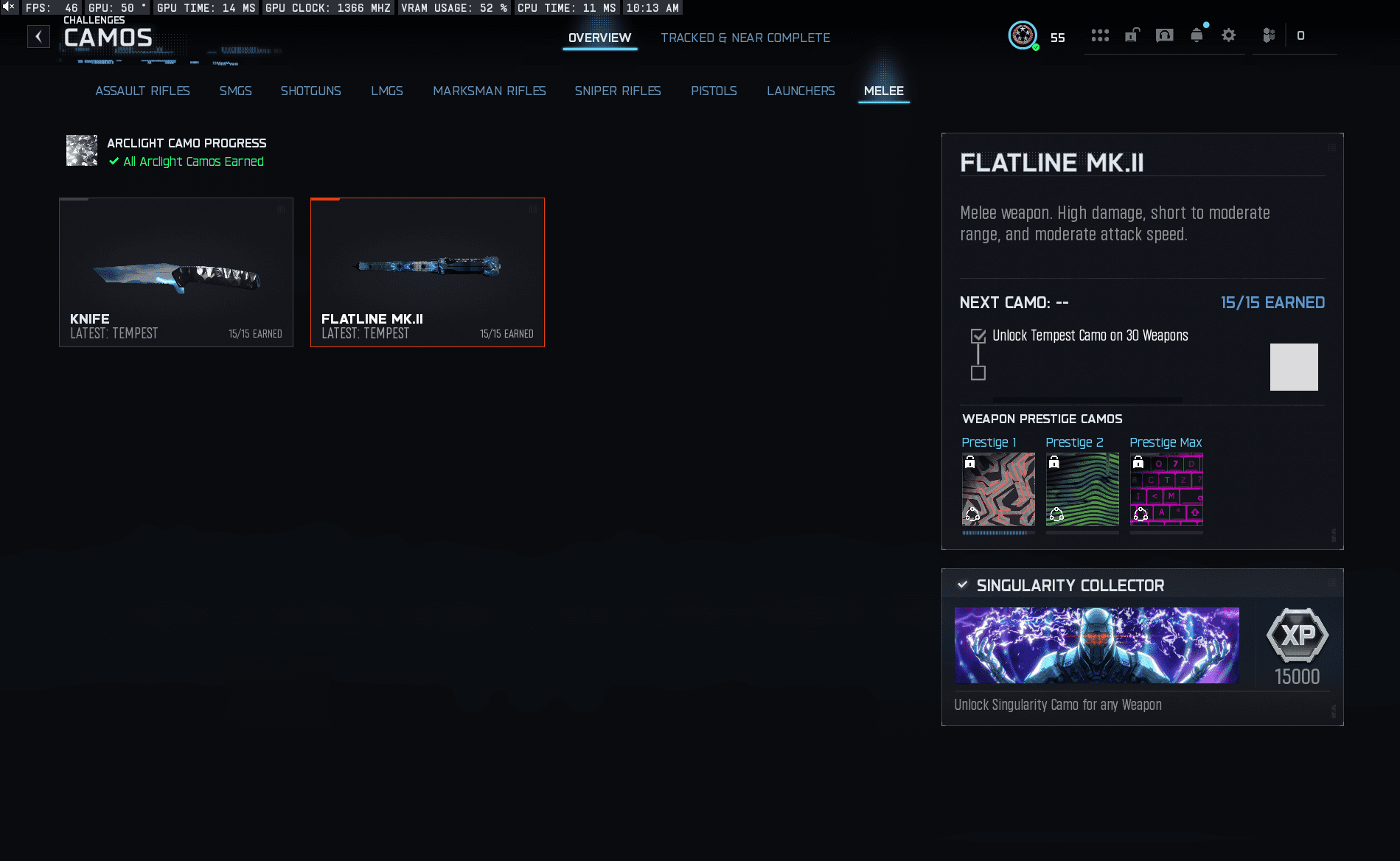This screenshot has height=861, width=1400.
Task: Open the settings gear
Action: pos(1228,35)
